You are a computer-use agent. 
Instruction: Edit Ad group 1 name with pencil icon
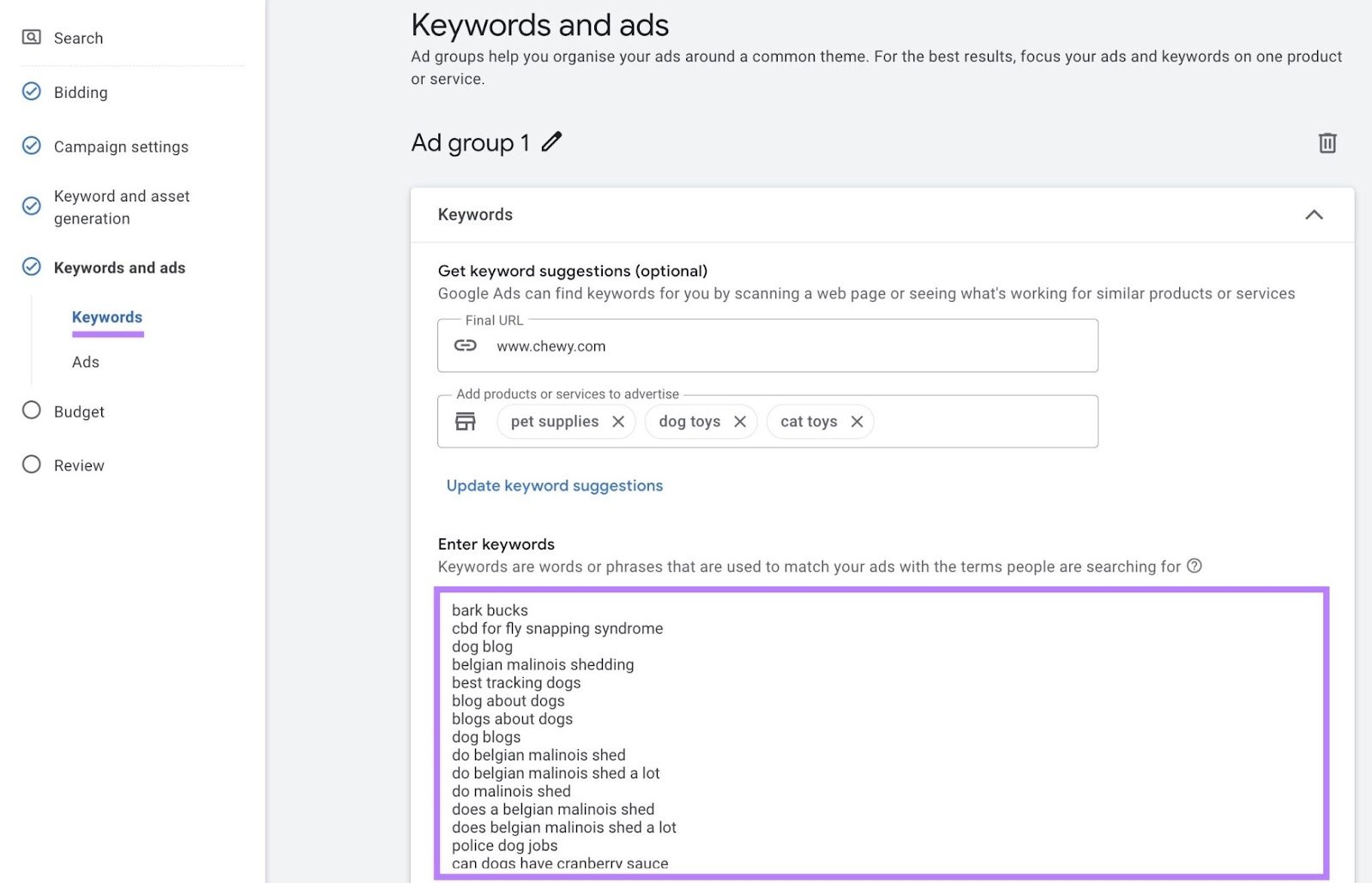pyautogui.click(x=551, y=141)
